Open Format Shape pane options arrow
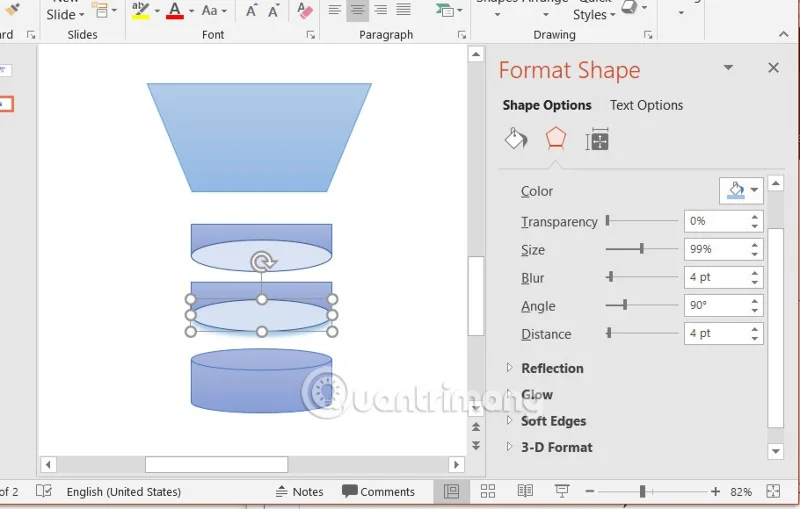The height and width of the screenshot is (509, 800). [728, 68]
